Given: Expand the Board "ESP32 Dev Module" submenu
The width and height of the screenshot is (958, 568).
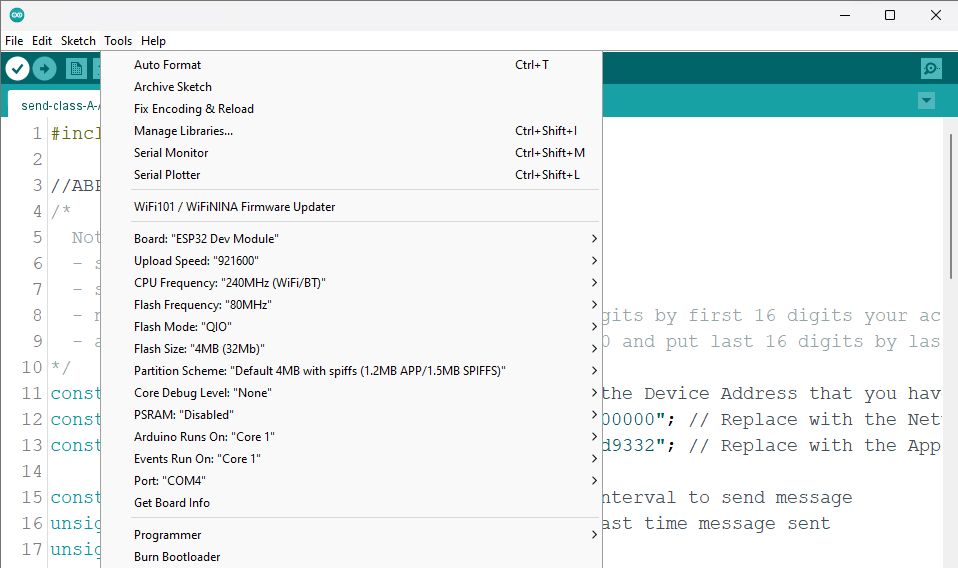Looking at the screenshot, I should tap(365, 239).
